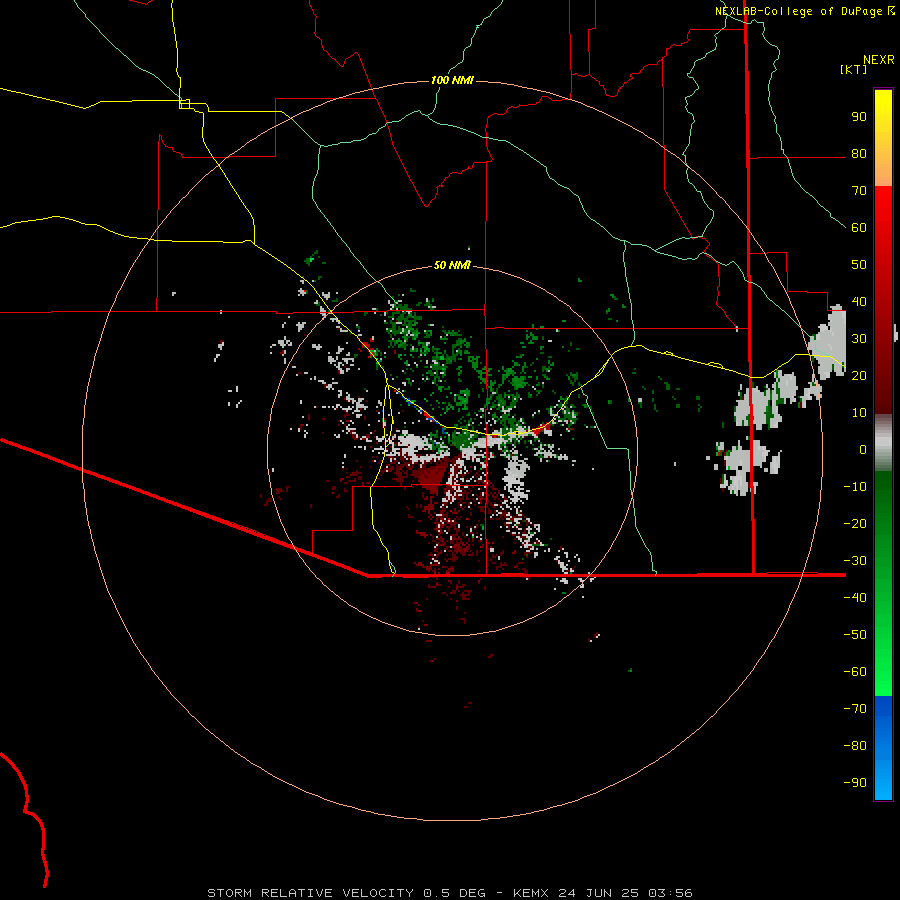Screen dimensions: 900x900
Task: Click the KEMX station identifier in the caption
Action: point(530,893)
